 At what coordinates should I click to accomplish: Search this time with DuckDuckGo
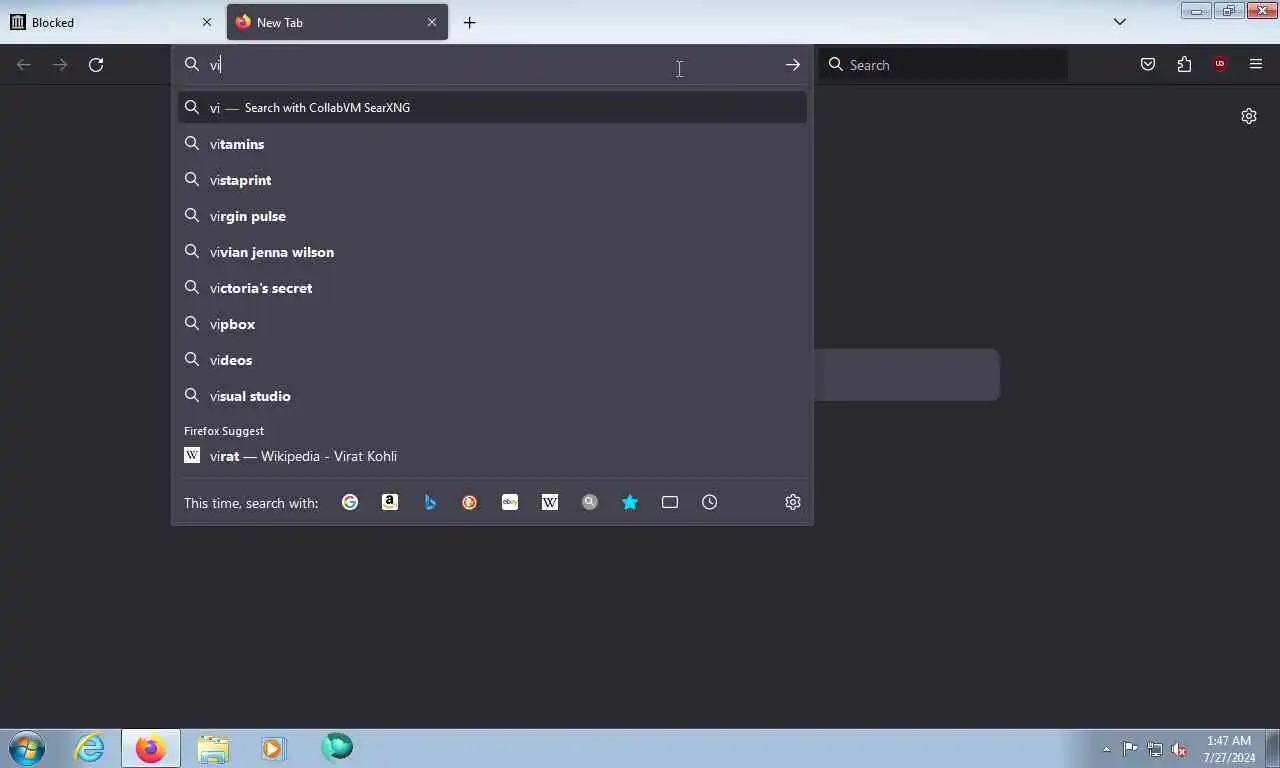tap(470, 502)
